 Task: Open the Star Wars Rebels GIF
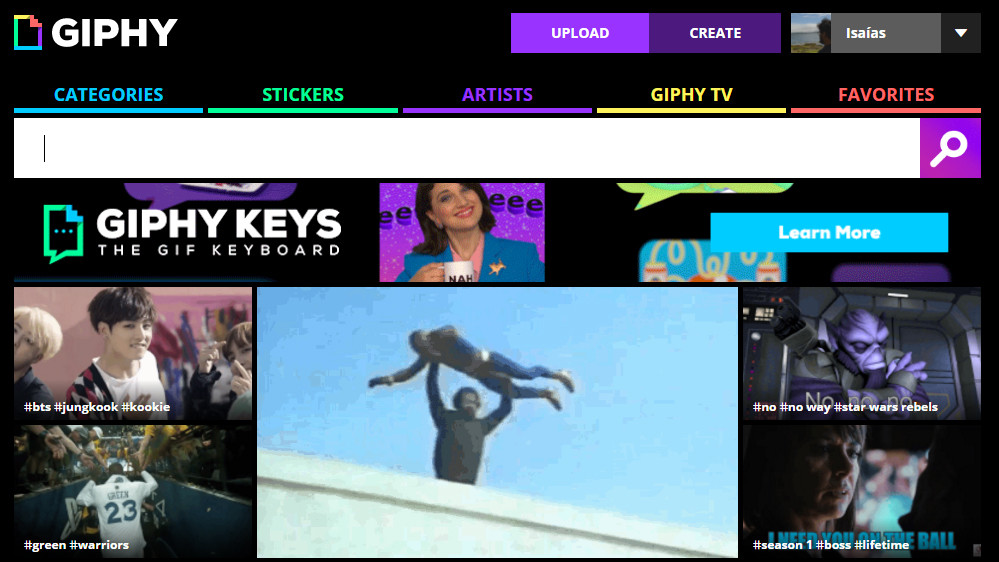pyautogui.click(x=862, y=353)
